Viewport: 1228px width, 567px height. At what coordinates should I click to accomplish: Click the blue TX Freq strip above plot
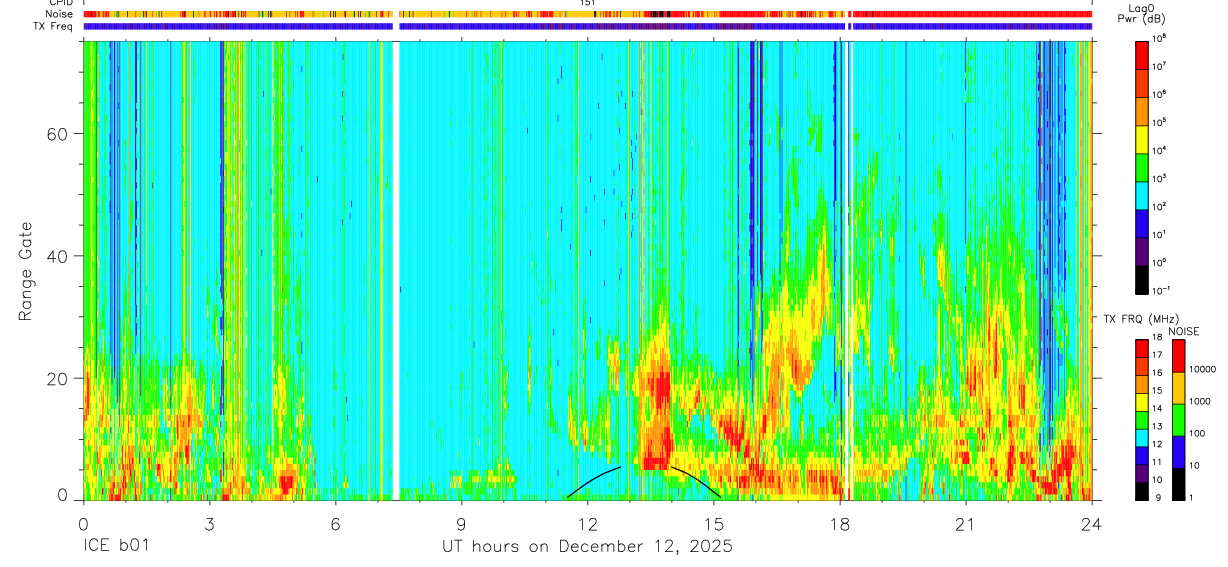[x=587, y=26]
